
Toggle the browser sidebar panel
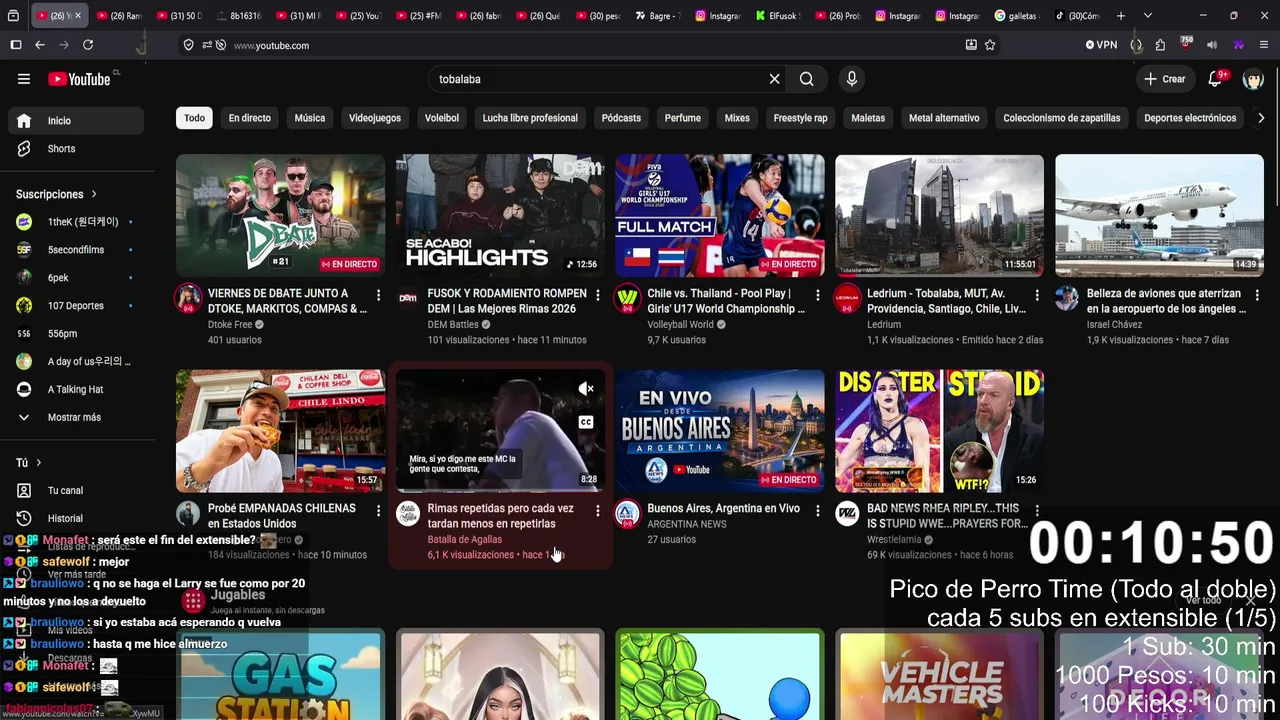(16, 45)
